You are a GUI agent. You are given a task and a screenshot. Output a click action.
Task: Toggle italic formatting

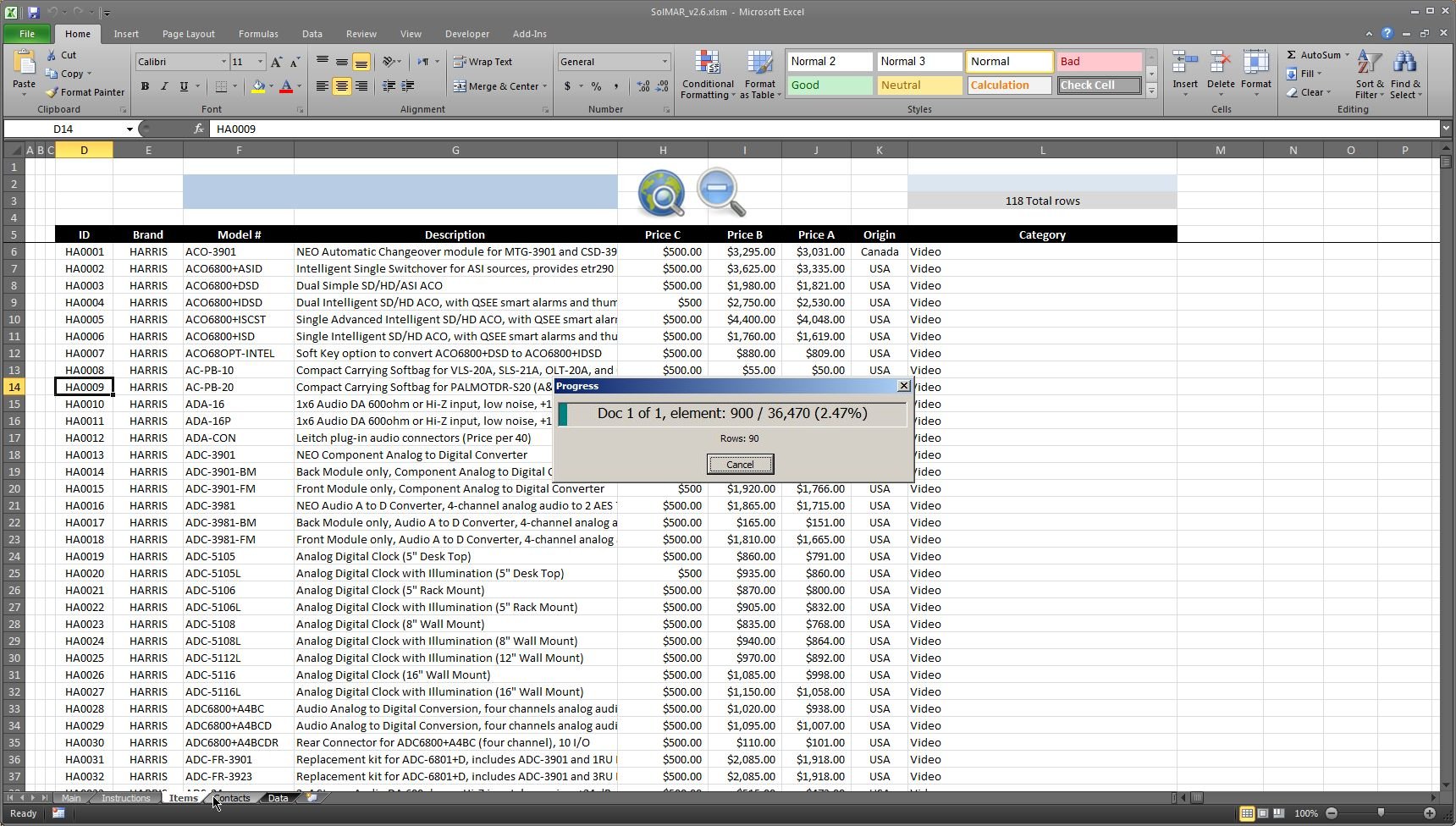164,86
